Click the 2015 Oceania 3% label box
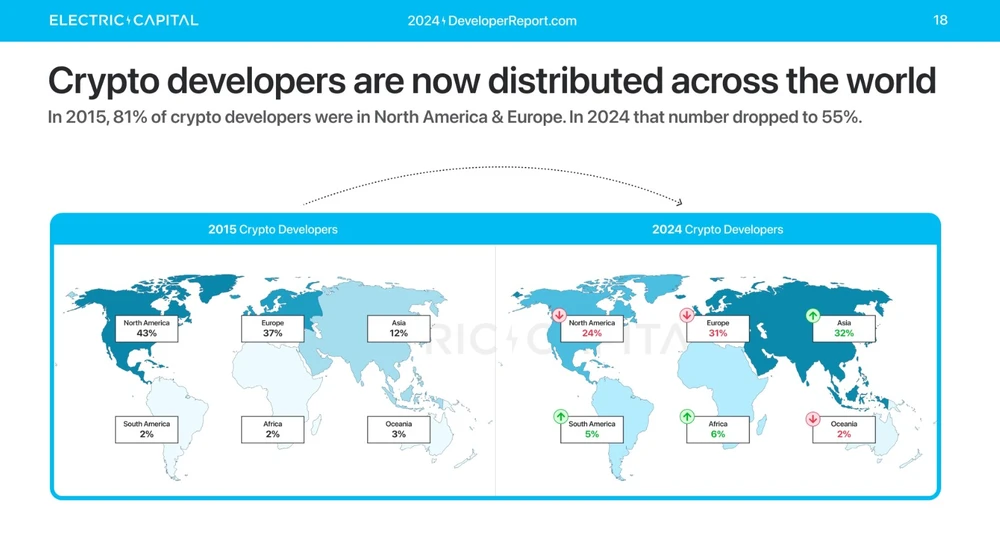 click(x=399, y=429)
